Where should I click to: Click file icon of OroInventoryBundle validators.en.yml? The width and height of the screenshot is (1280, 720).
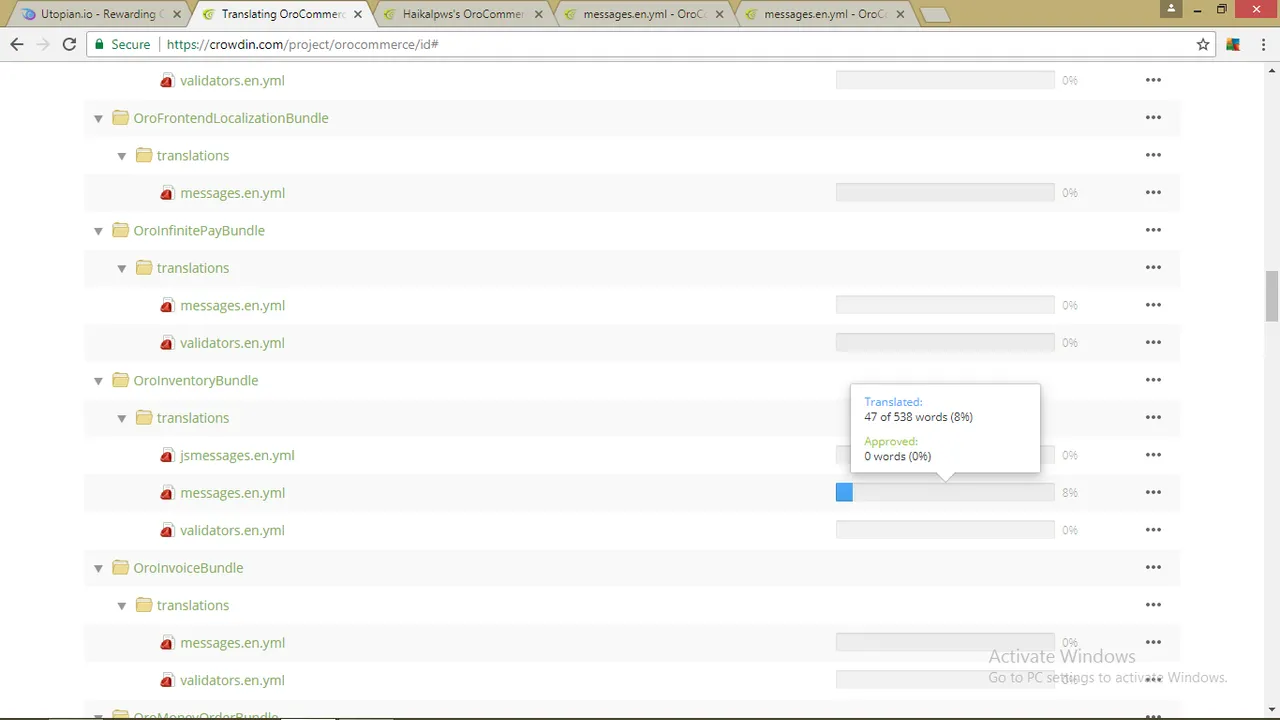pos(167,531)
